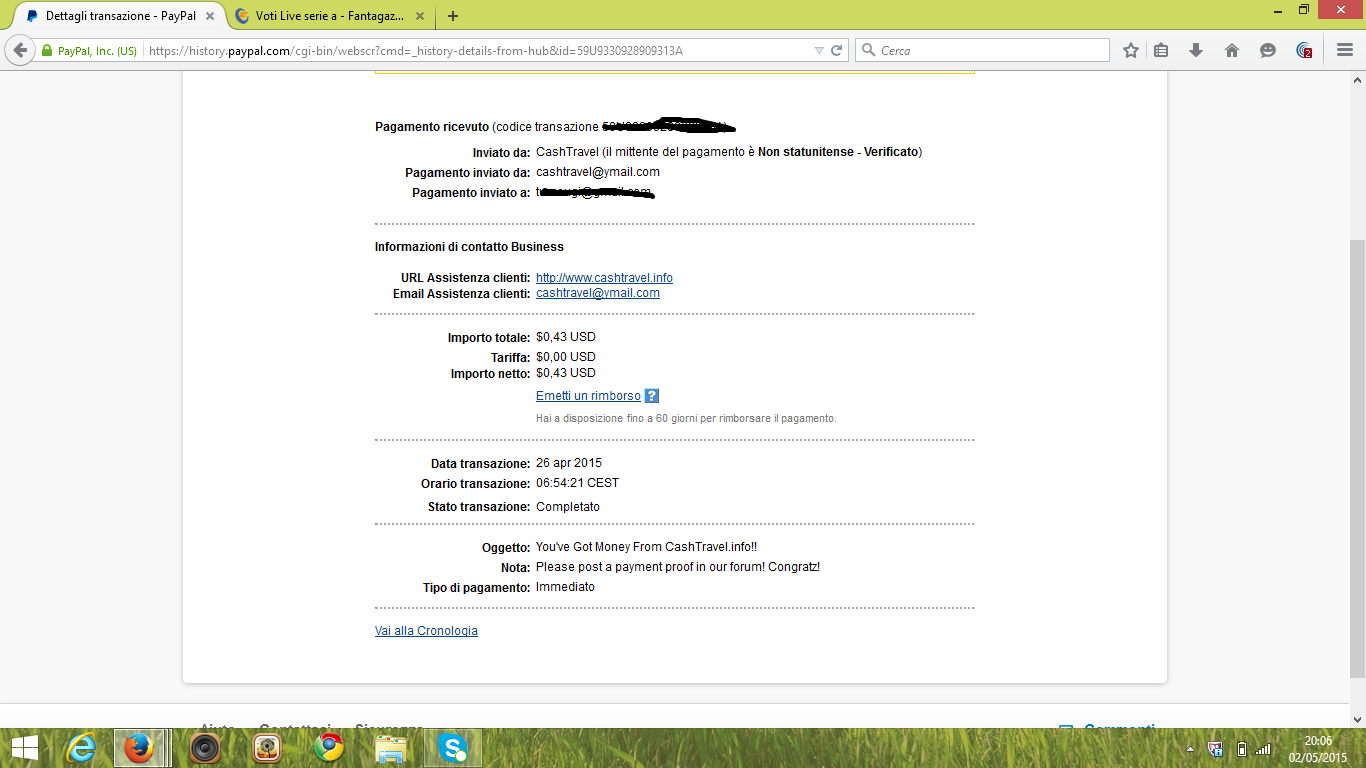Show hidden system tray icons arrow
1366x768 pixels.
(1190, 749)
